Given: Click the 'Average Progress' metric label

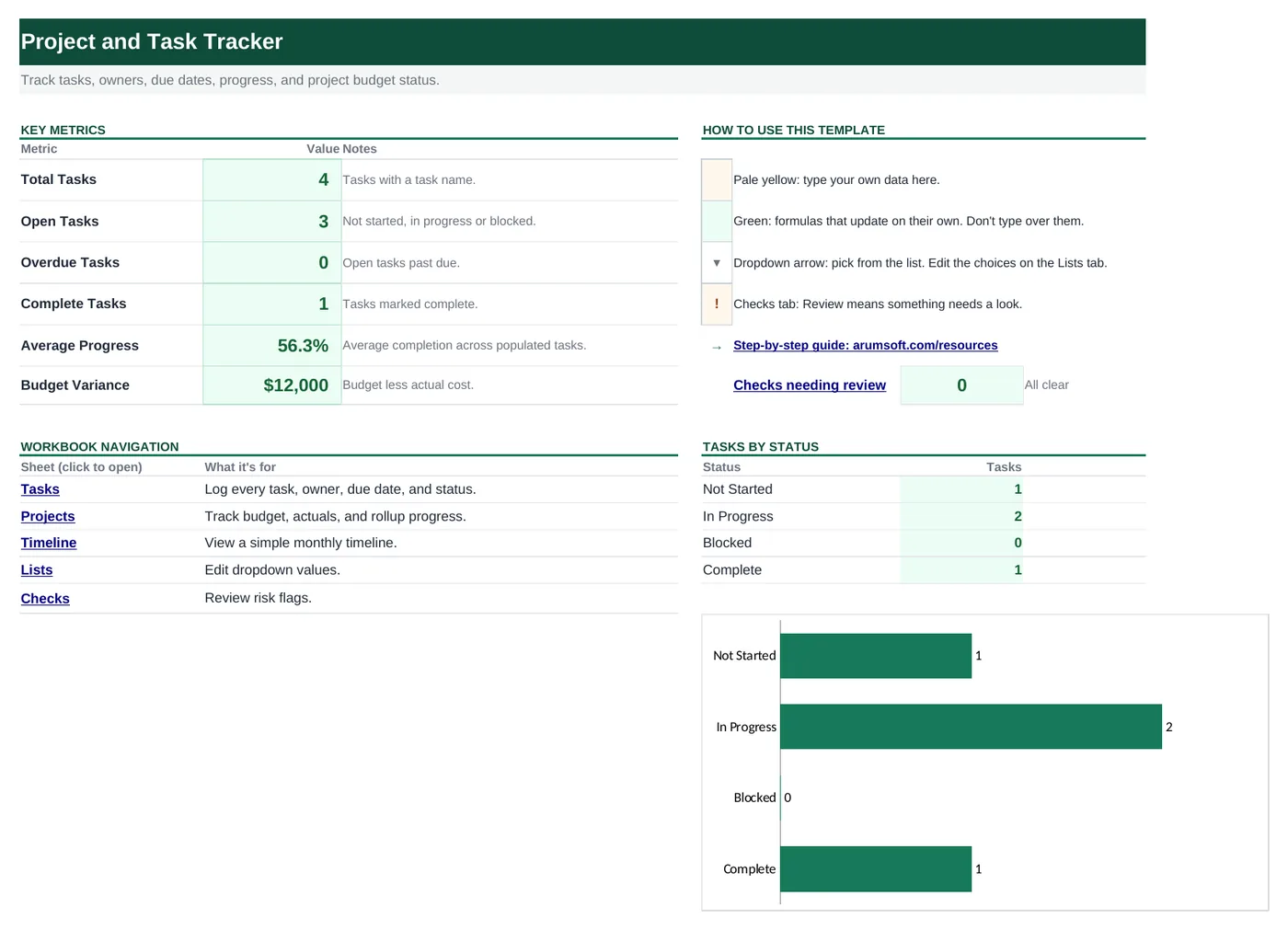Looking at the screenshot, I should [x=80, y=345].
